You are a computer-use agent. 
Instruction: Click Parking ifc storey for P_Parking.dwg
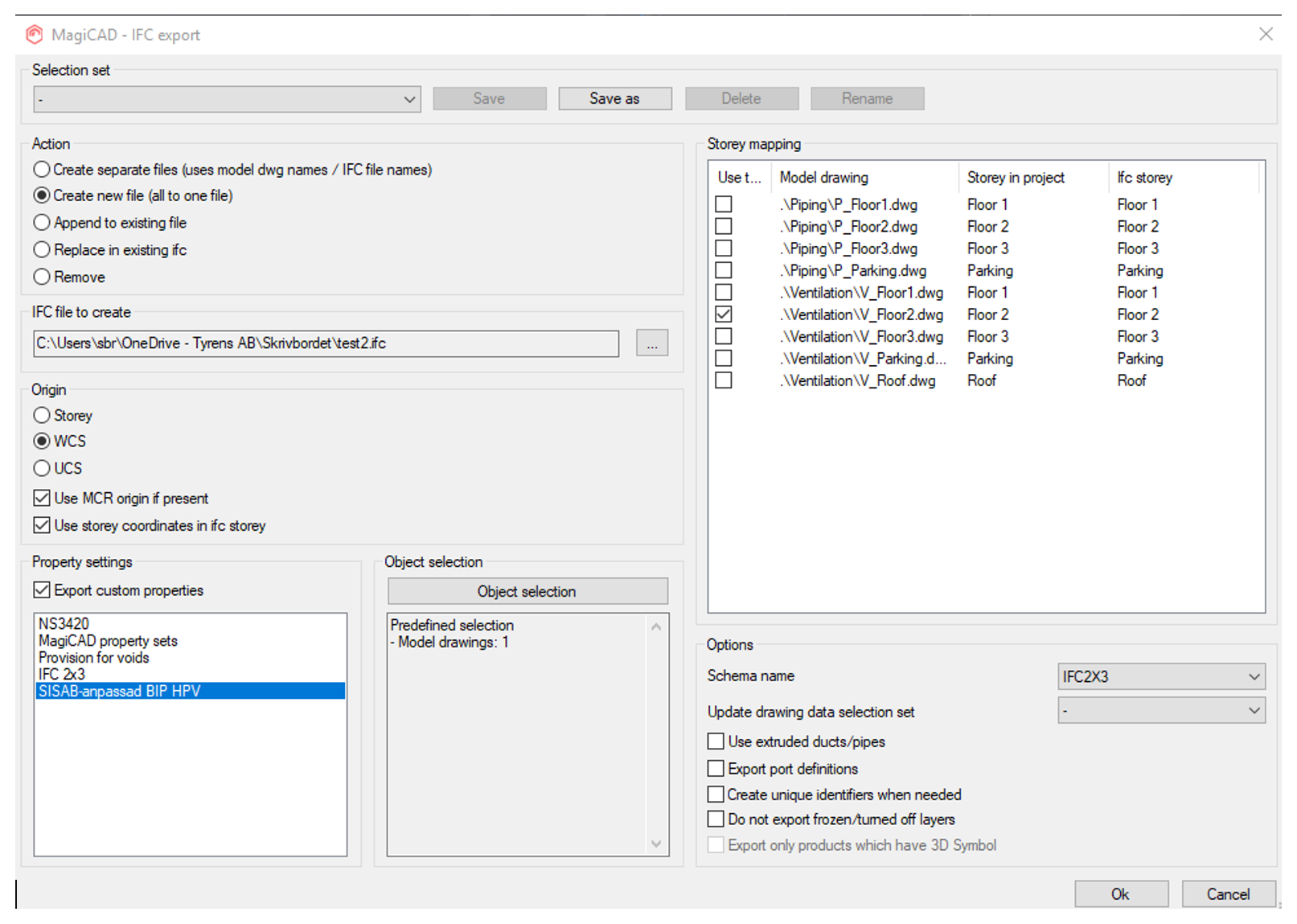1140,271
